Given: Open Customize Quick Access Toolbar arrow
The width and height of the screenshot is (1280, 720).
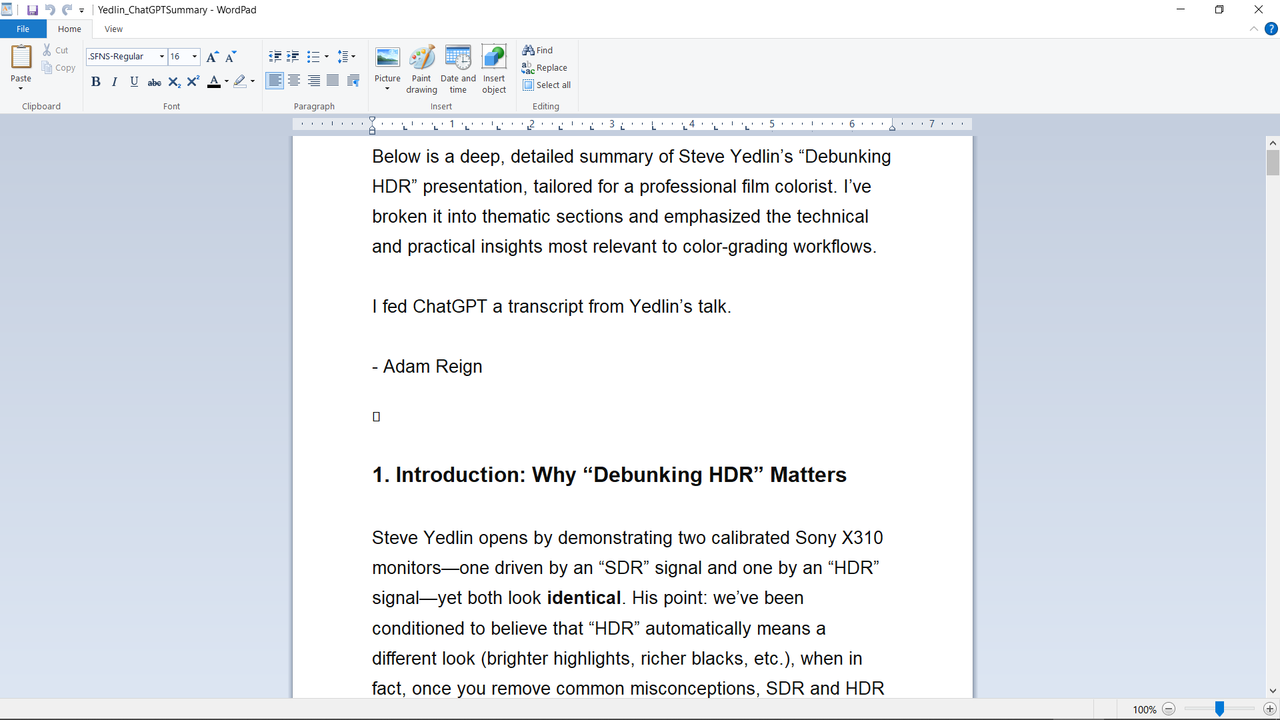Looking at the screenshot, I should pos(82,10).
